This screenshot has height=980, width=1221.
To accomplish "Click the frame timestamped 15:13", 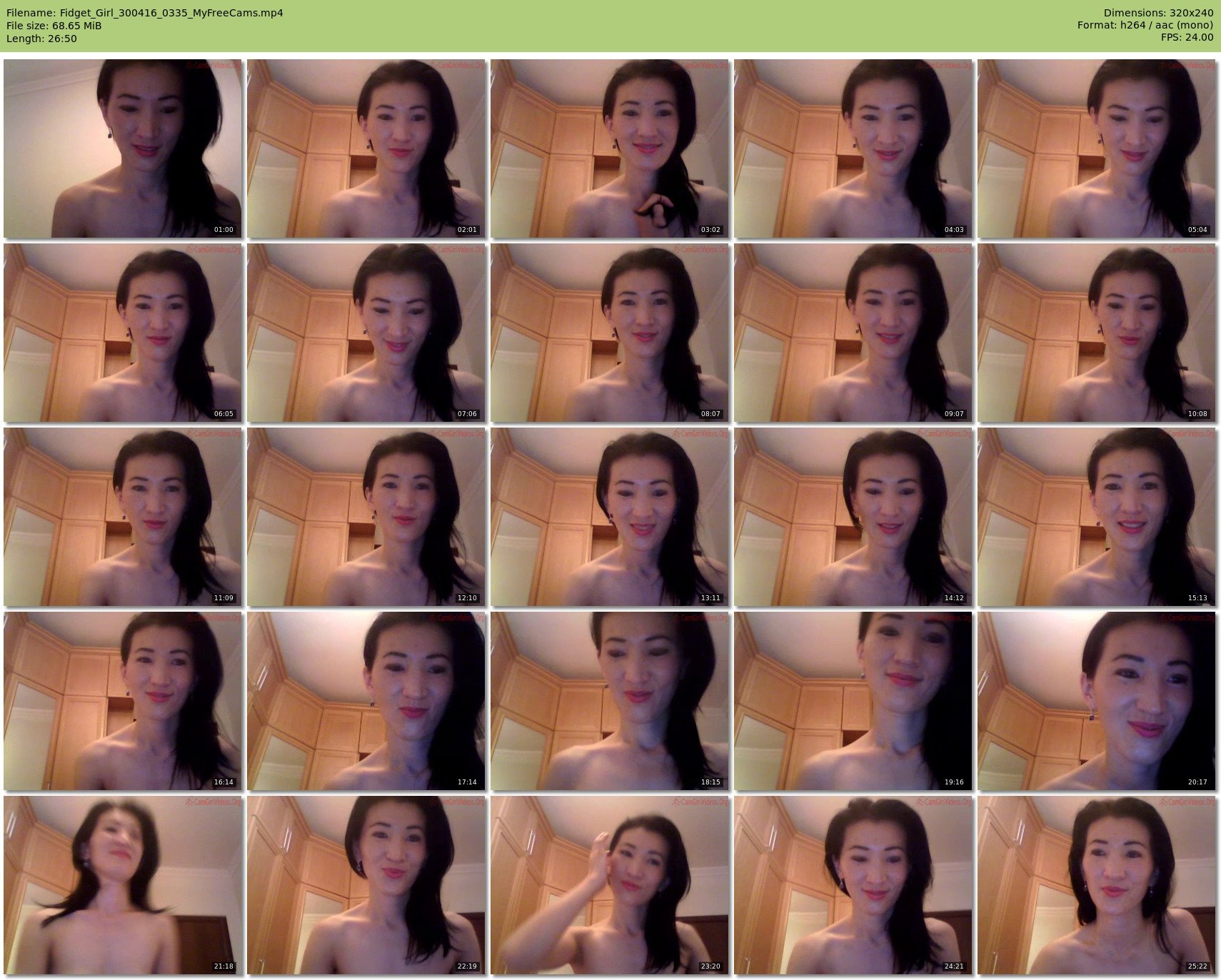I will pyautogui.click(x=1096, y=517).
